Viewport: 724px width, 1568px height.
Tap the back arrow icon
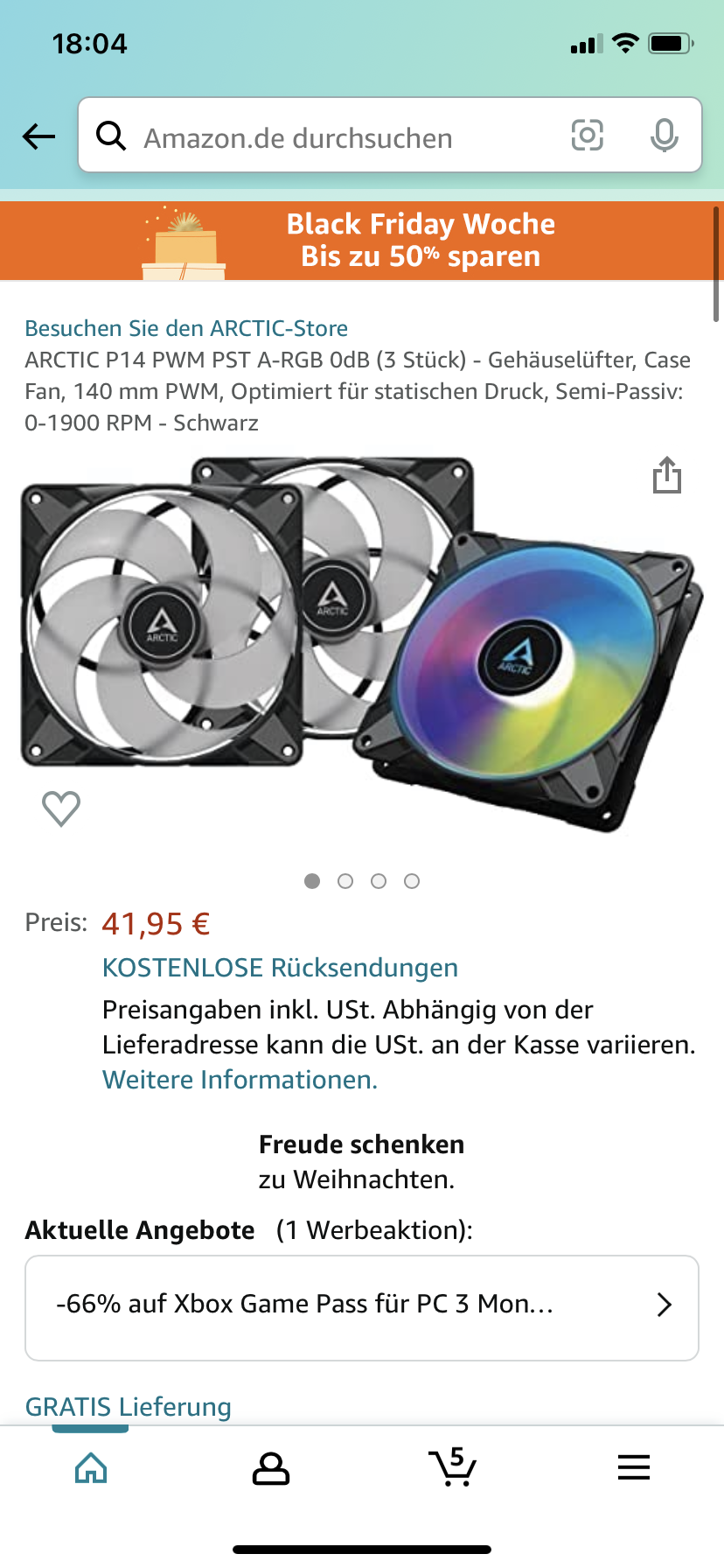point(38,136)
